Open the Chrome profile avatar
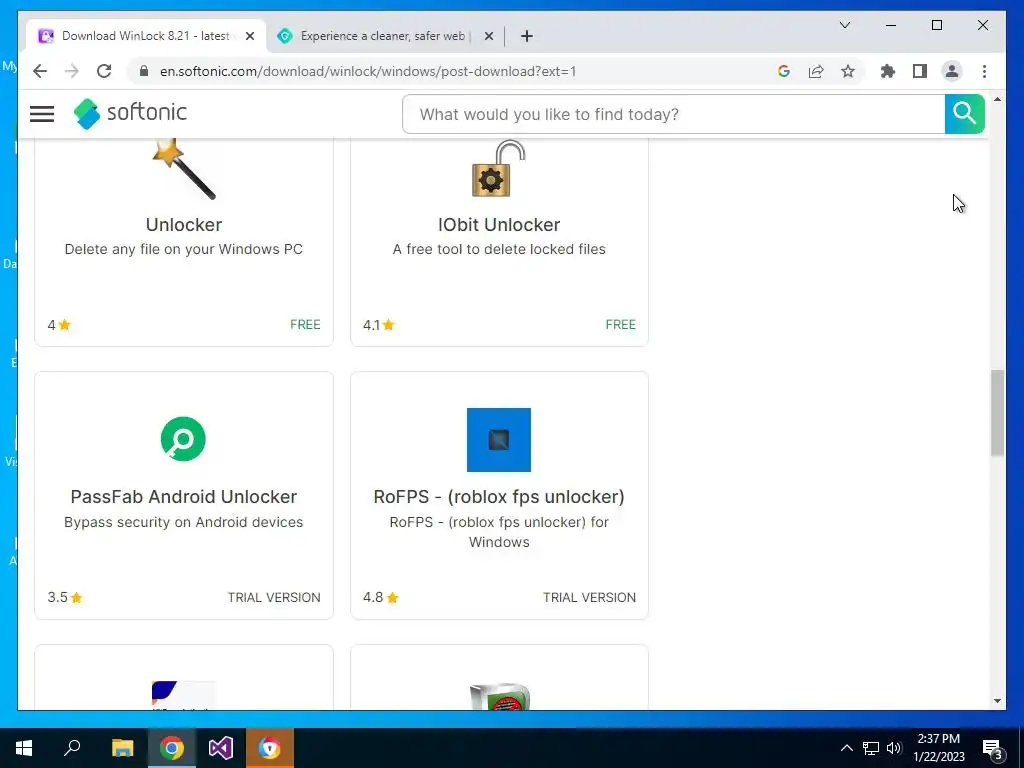 [x=952, y=71]
